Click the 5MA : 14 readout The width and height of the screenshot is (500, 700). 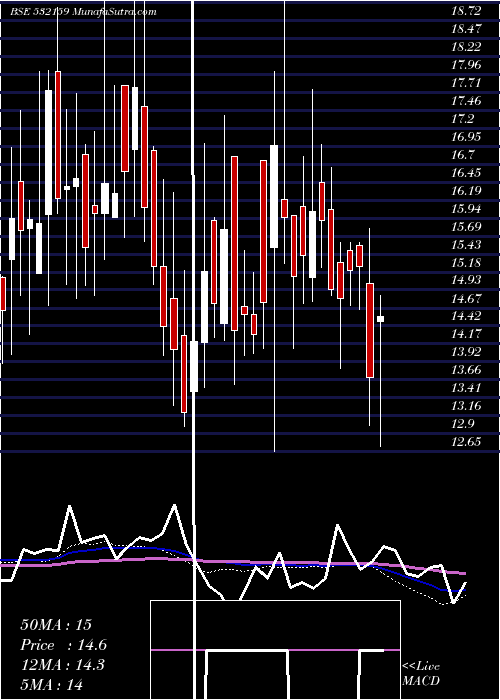(52, 684)
